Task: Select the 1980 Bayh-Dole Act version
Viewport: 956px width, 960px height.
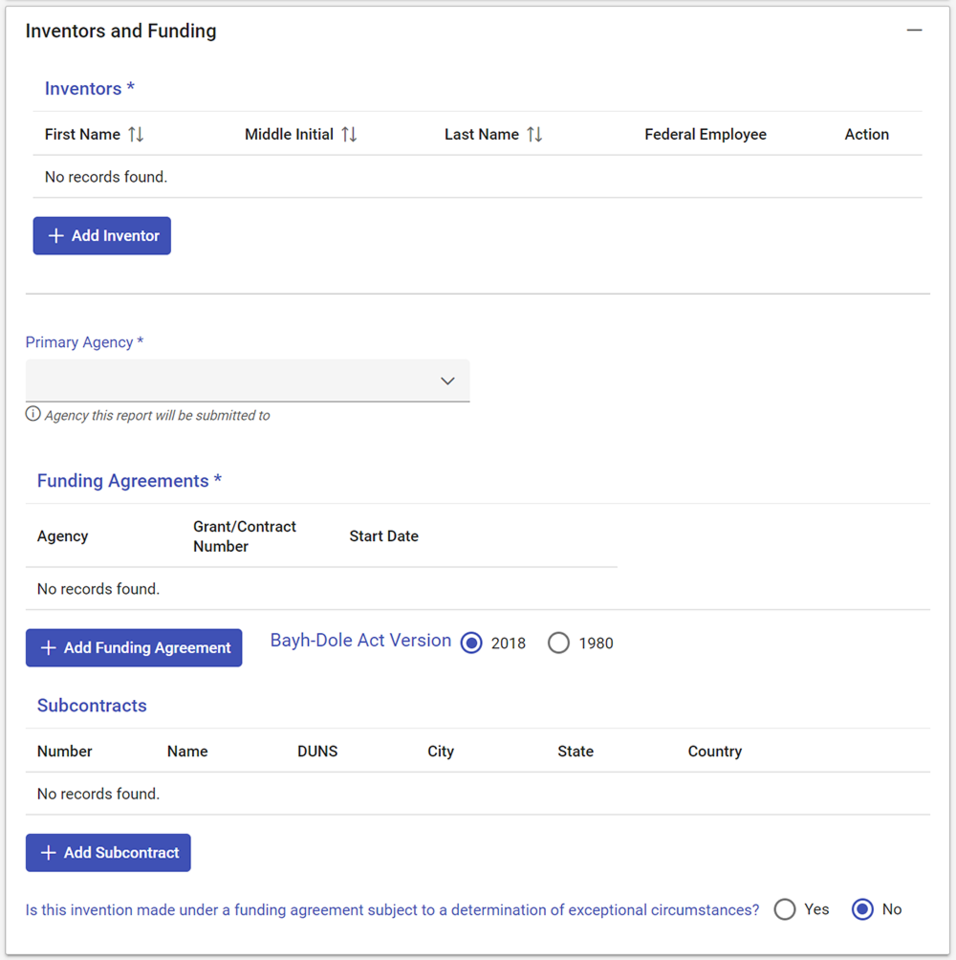Action: pyautogui.click(x=559, y=643)
